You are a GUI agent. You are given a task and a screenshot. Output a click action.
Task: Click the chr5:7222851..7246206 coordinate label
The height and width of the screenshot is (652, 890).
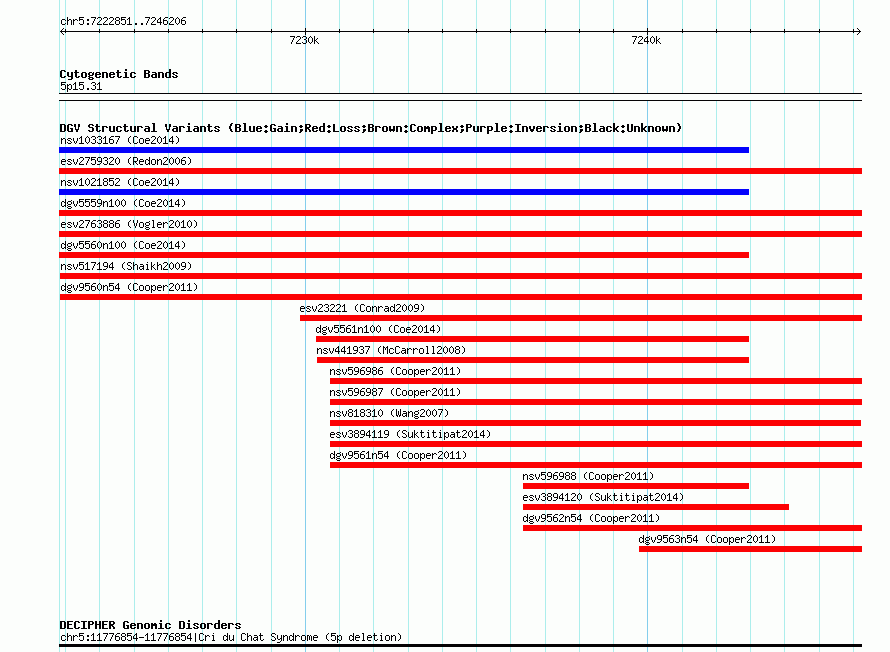click(123, 21)
